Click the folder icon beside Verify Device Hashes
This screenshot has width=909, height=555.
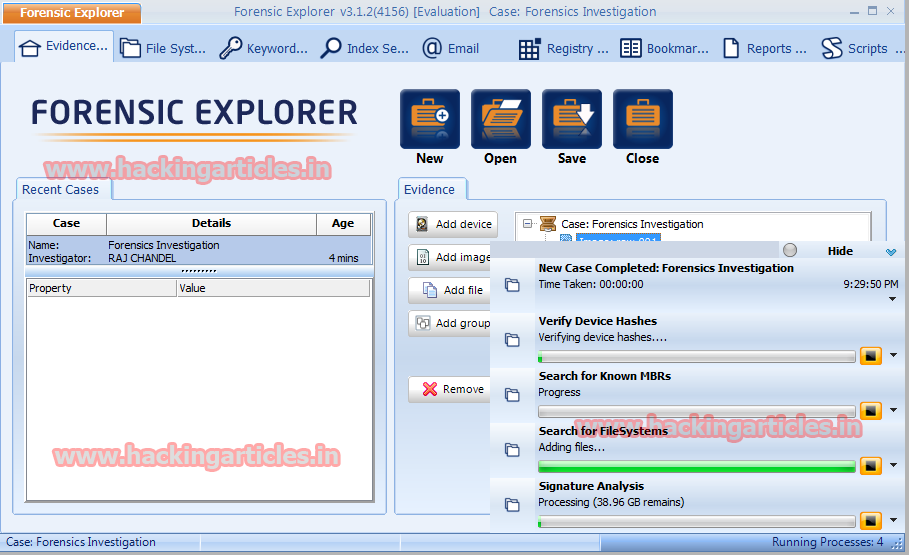512,340
